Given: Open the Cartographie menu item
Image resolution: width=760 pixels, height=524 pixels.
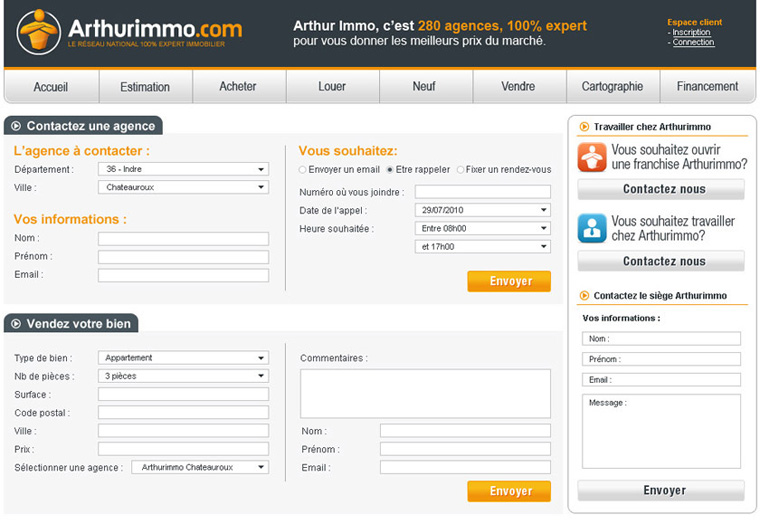Looking at the screenshot, I should [613, 87].
